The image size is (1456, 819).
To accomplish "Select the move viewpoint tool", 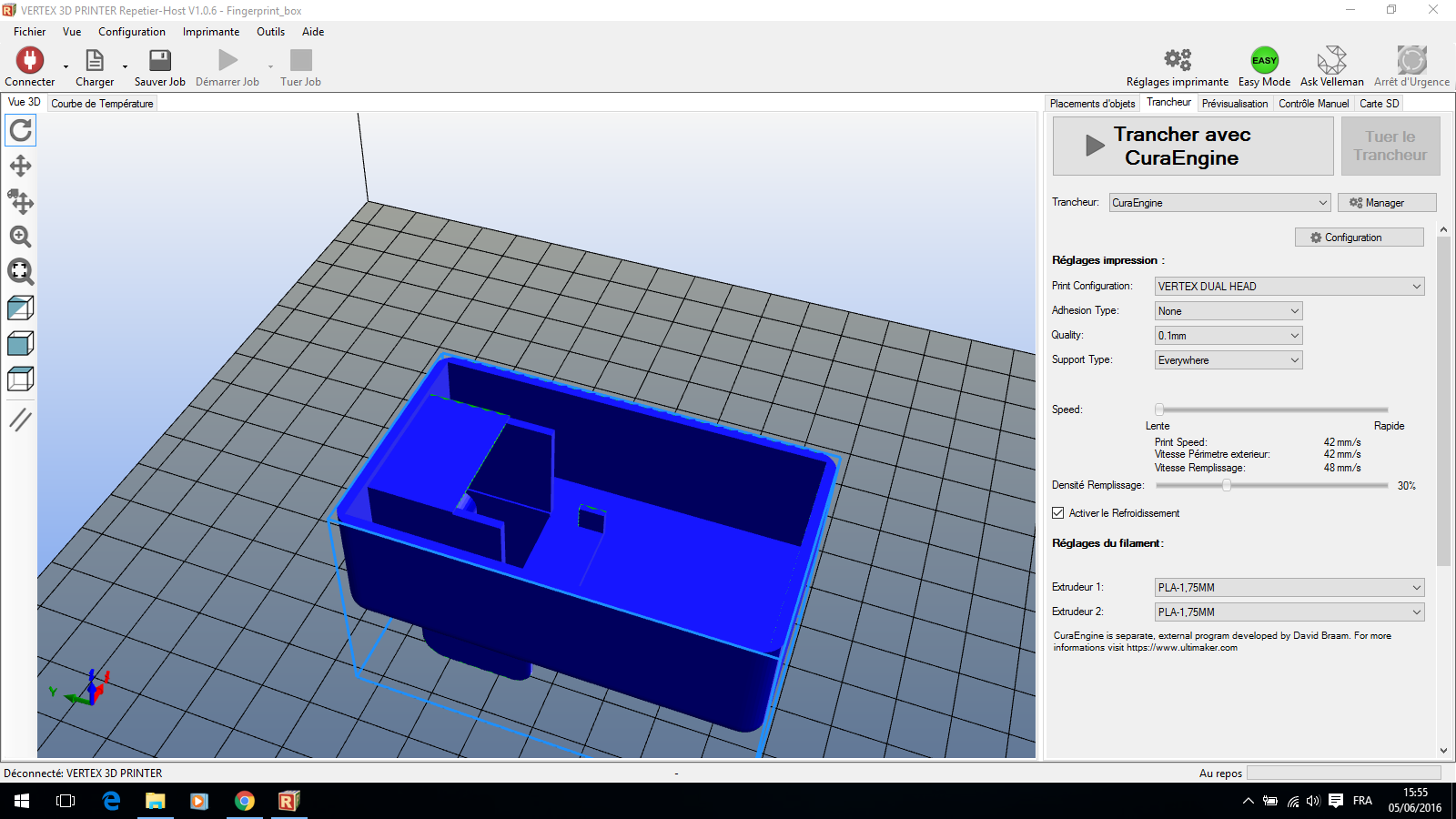I will 20,166.
